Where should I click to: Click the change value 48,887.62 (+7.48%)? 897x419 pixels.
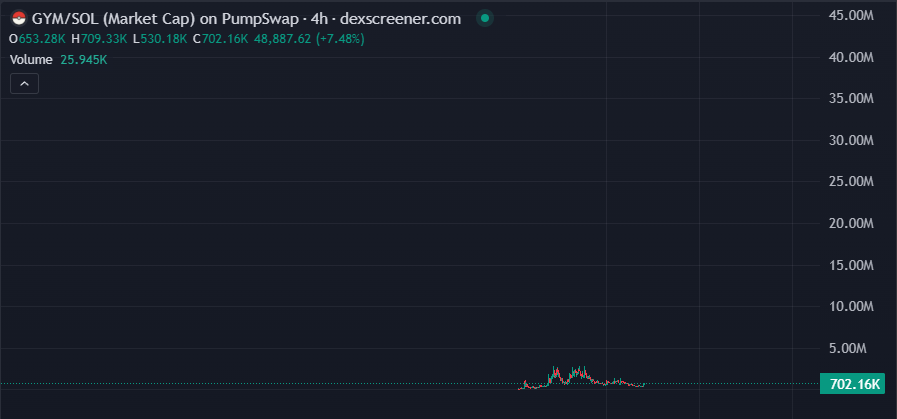coord(309,39)
